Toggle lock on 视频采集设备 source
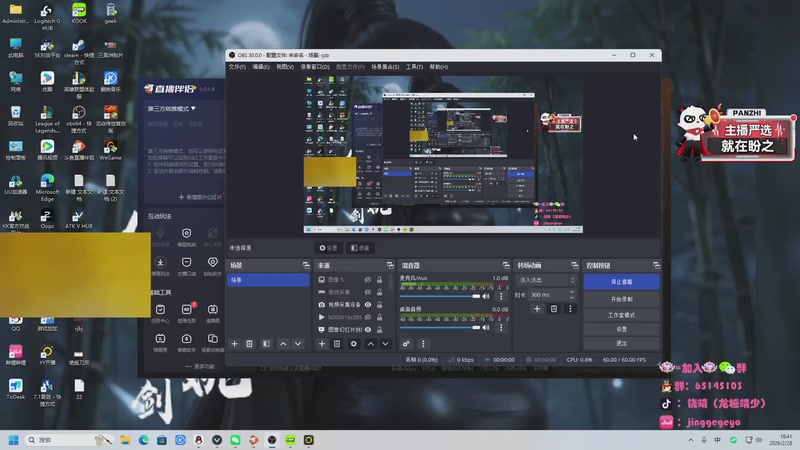Viewport: 800px width, 450px height. click(x=380, y=305)
